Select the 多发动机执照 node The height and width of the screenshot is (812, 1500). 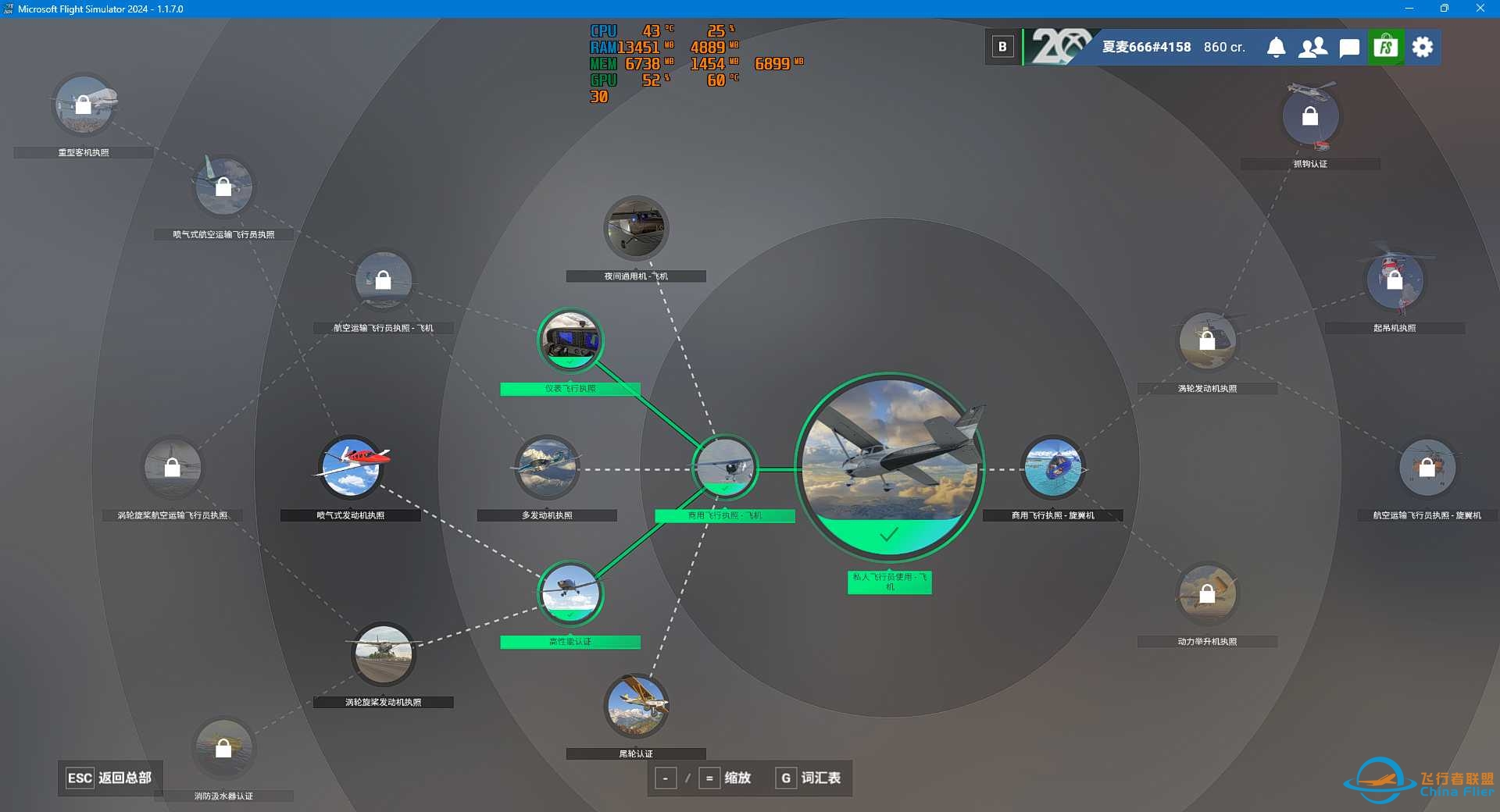coord(547,468)
